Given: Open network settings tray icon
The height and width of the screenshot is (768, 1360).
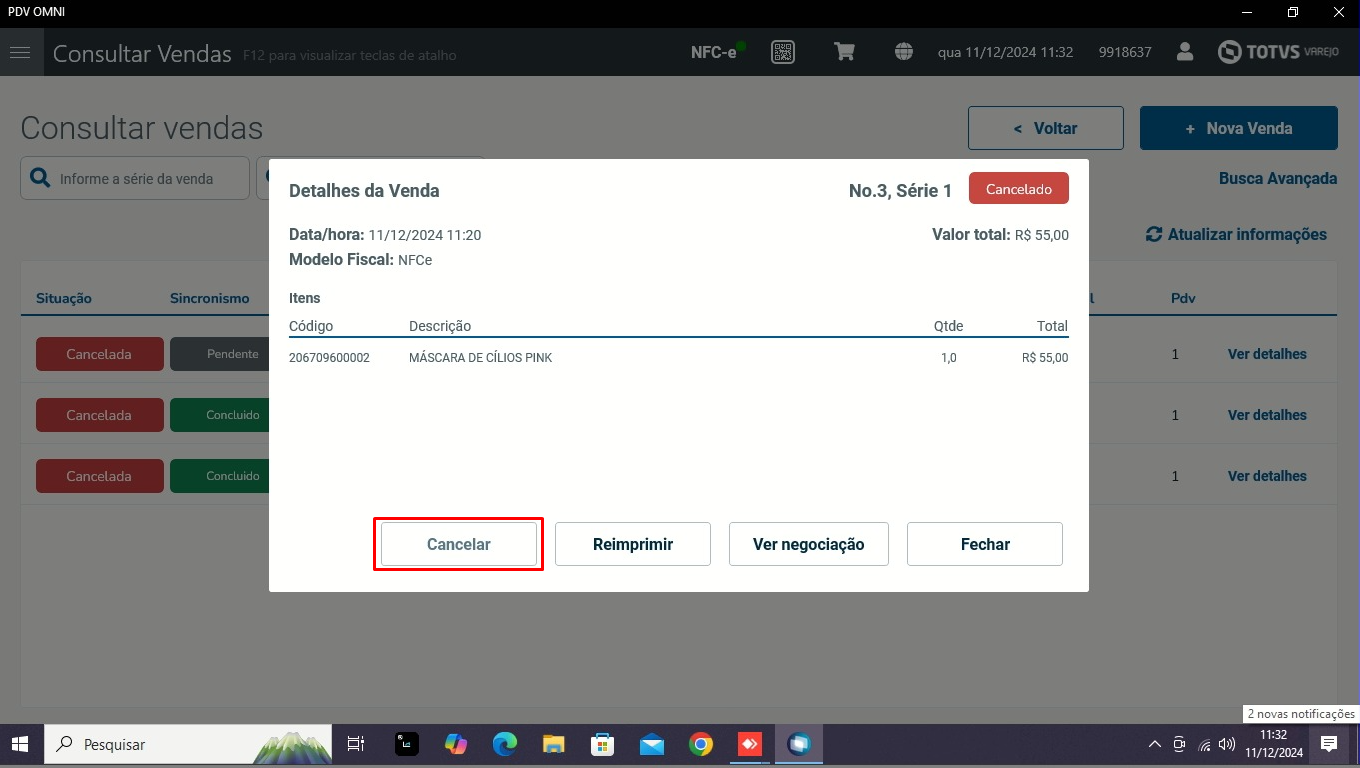Looking at the screenshot, I should point(1204,744).
